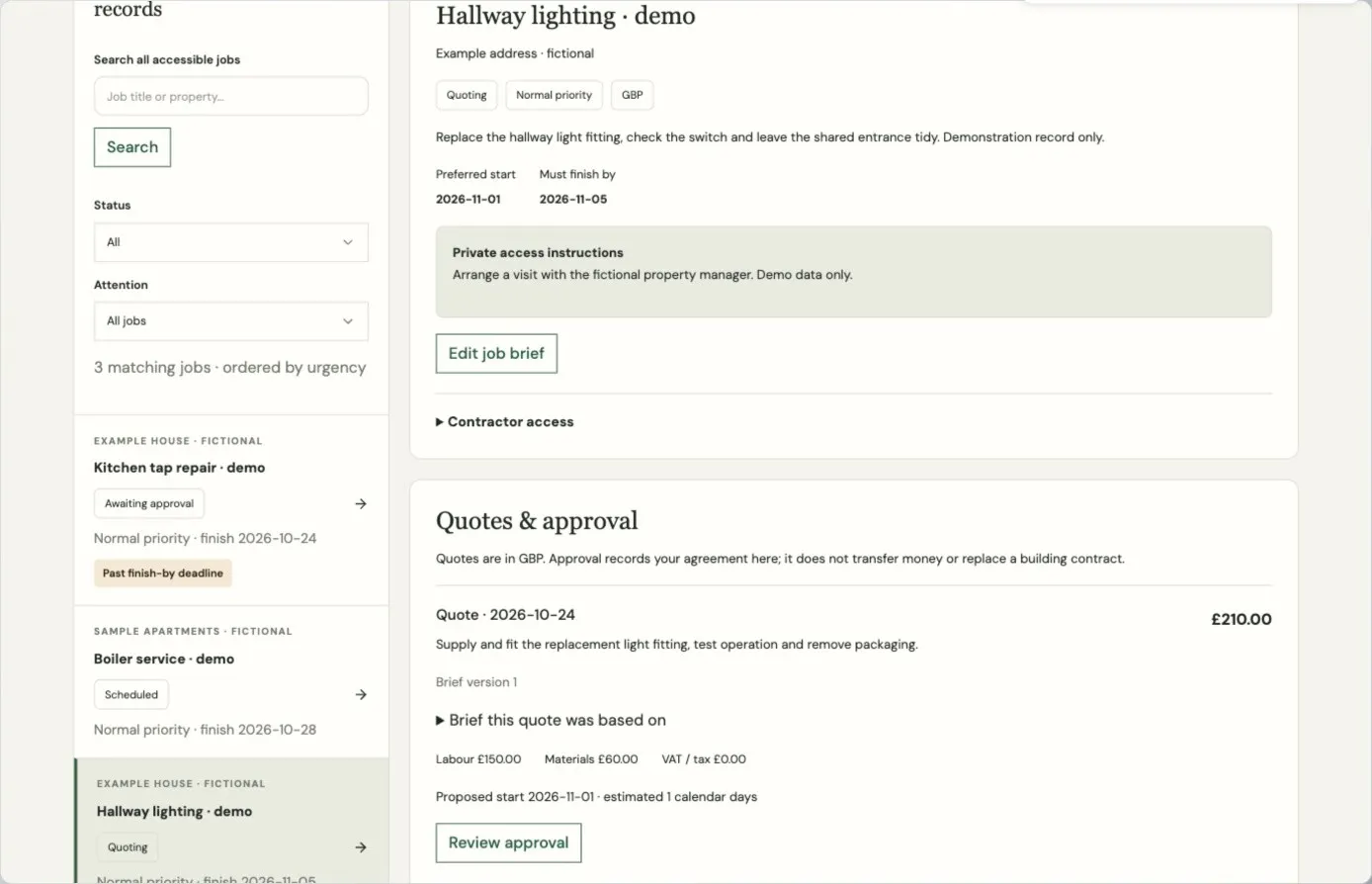Click the Past finish-by deadline badge
The width and height of the screenshot is (1372, 884).
tap(163, 574)
